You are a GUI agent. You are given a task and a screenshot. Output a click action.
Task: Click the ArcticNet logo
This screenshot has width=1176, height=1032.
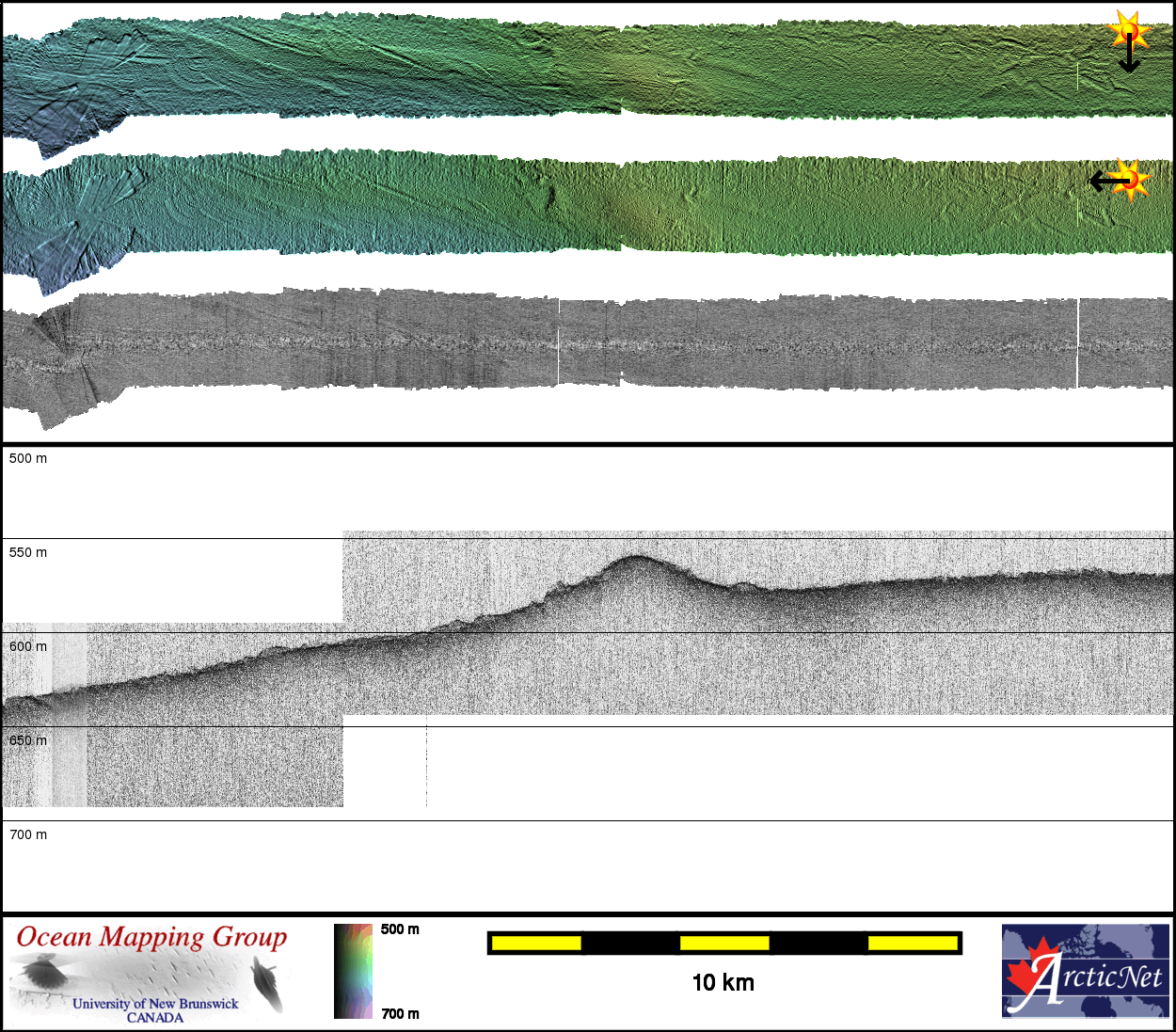[x=1087, y=971]
